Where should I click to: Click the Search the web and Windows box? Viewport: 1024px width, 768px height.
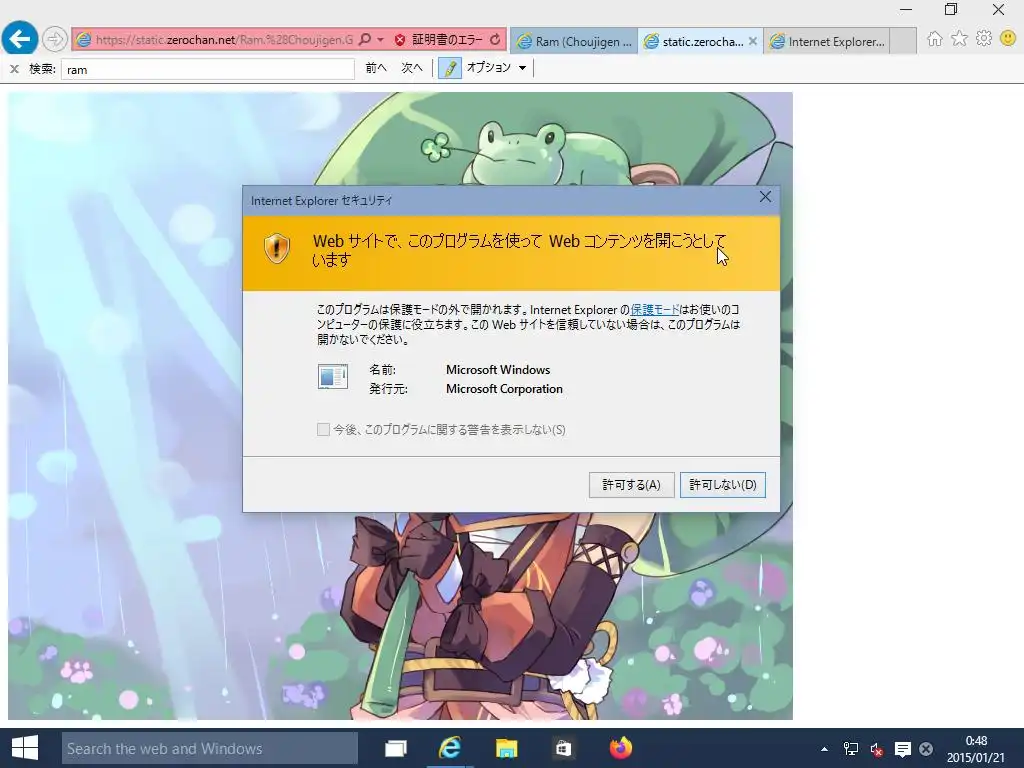[x=210, y=748]
